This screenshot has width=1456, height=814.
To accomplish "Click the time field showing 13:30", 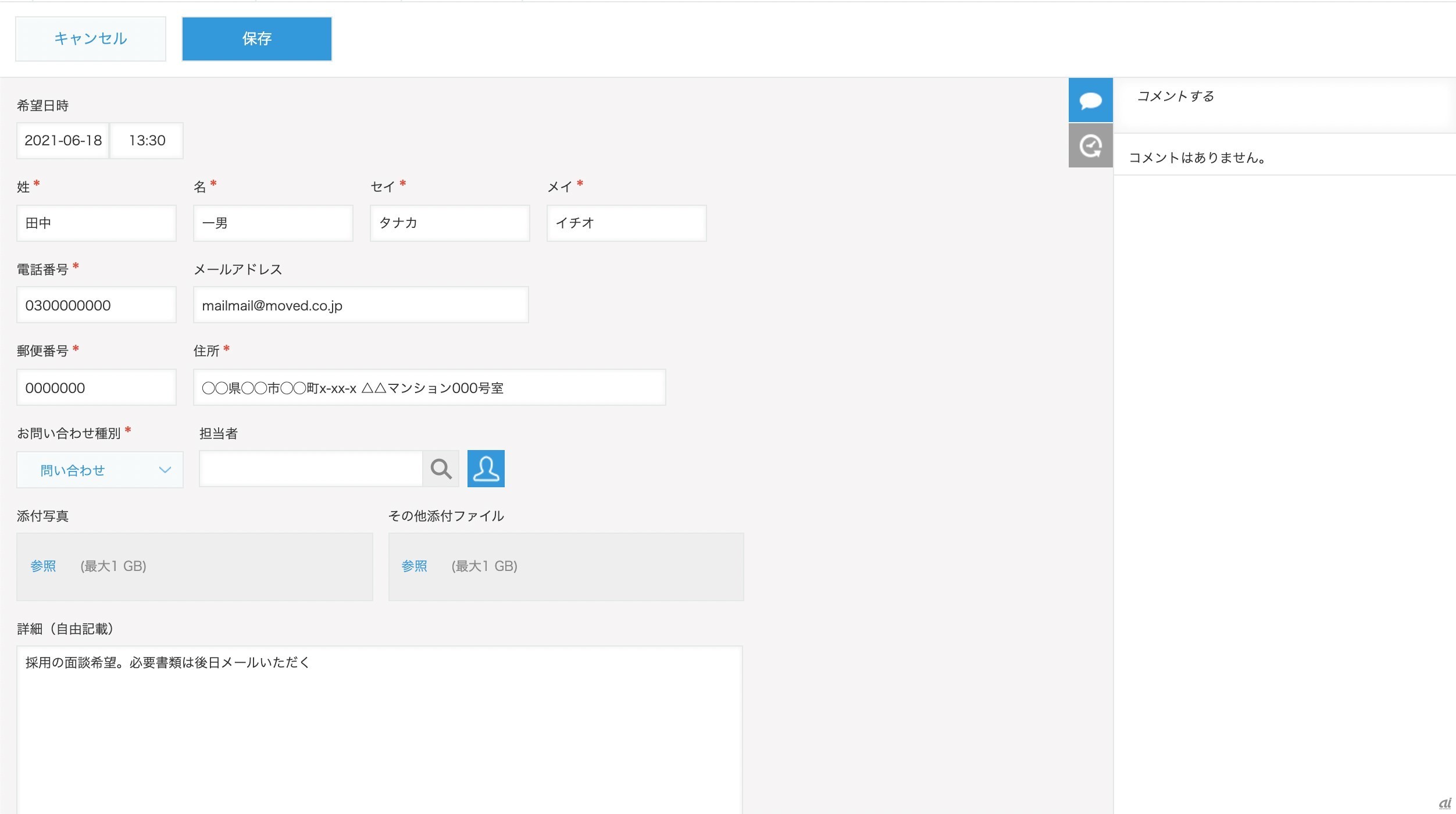I will click(147, 141).
